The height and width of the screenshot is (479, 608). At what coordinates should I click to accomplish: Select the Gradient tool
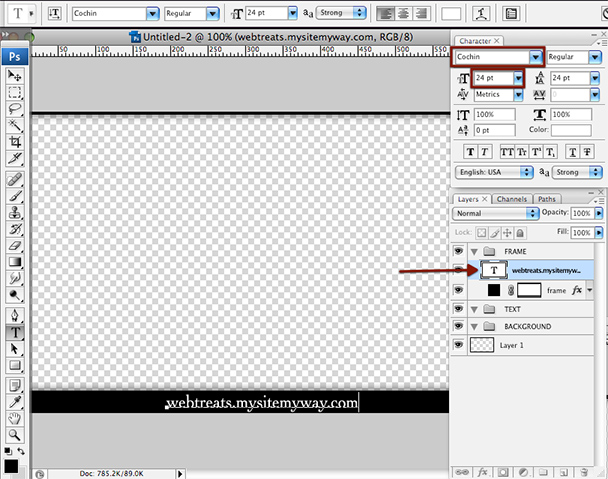(x=15, y=262)
